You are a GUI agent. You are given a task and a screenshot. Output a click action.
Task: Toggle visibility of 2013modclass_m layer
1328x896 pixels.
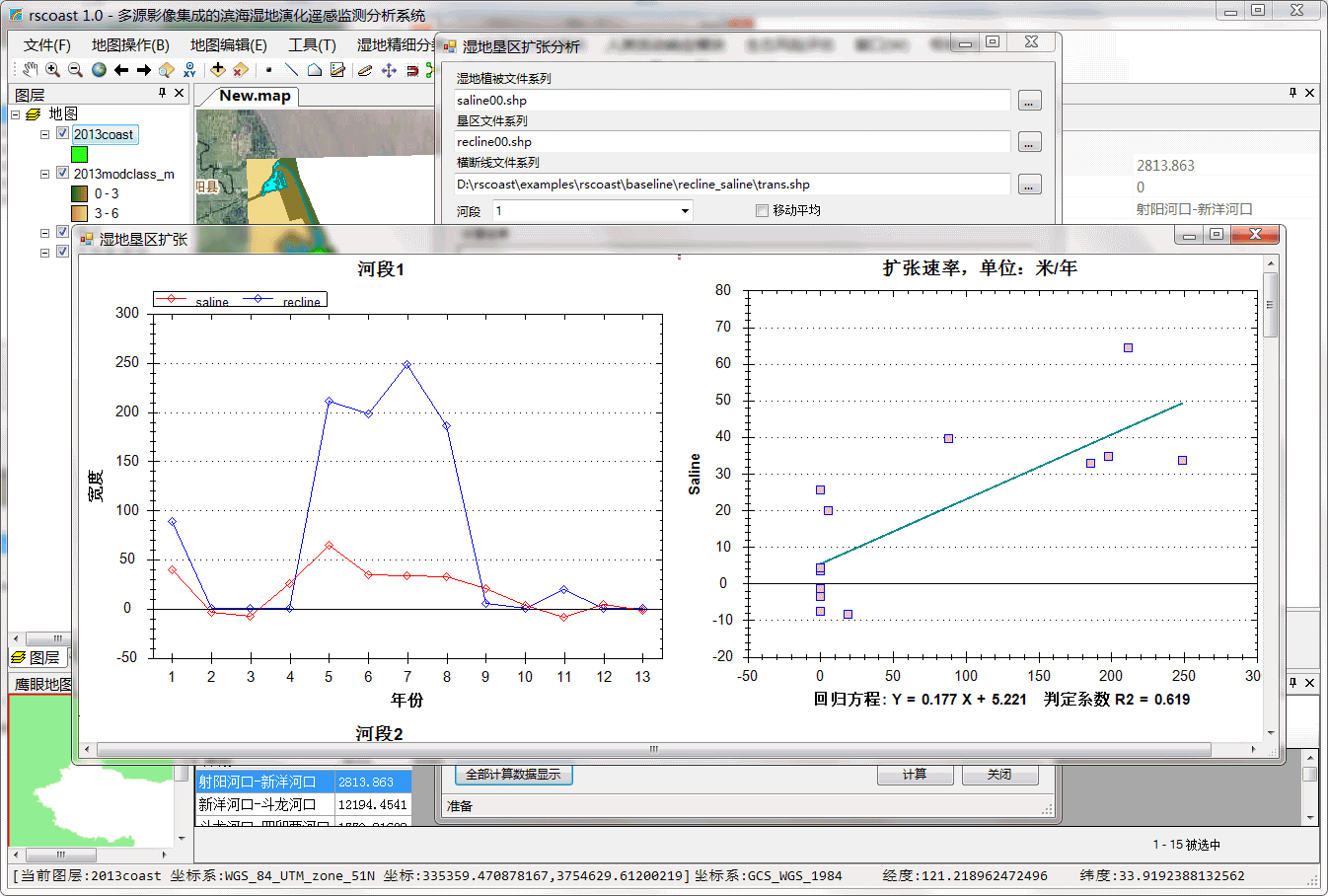(62, 174)
